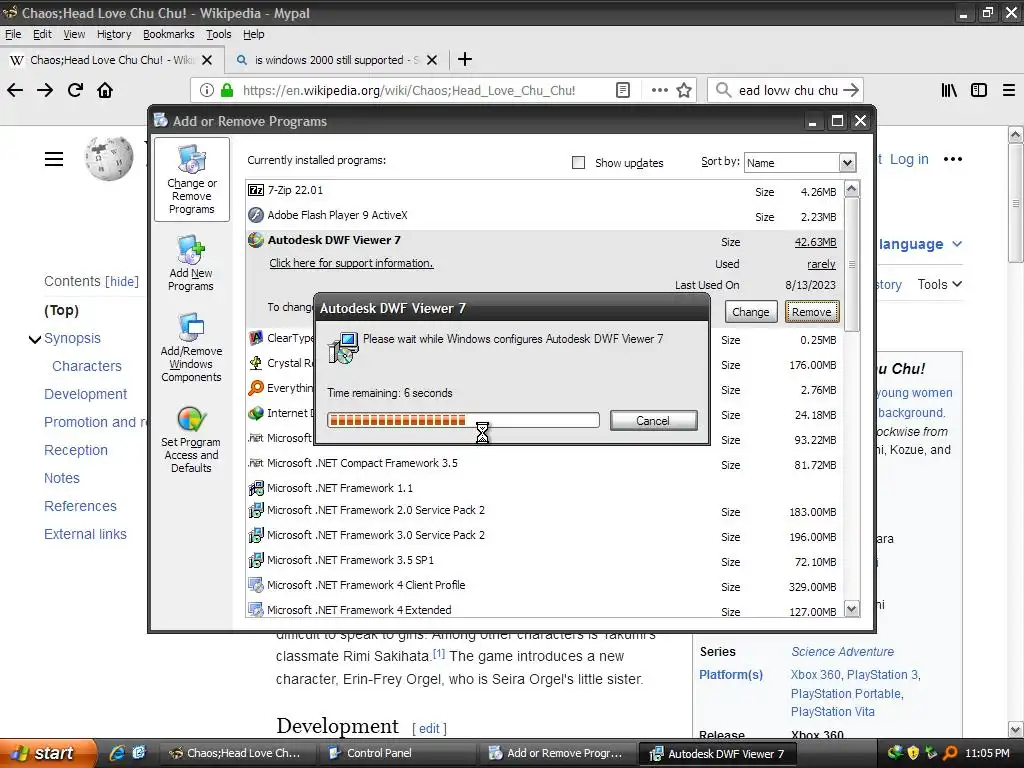Select Add New Programs sidebar icon
This screenshot has width=1024, height=768.
tap(191, 263)
